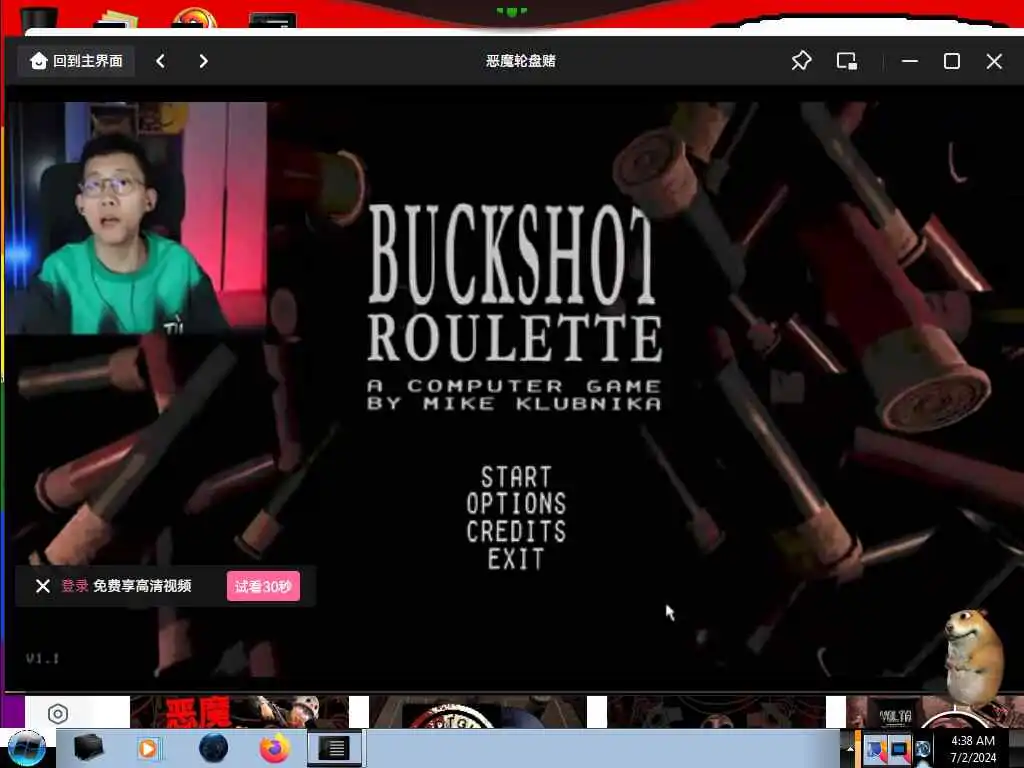Maximize the 恶魔轮盘赌 player window
Screen dimensions: 1024x768
[952, 61]
